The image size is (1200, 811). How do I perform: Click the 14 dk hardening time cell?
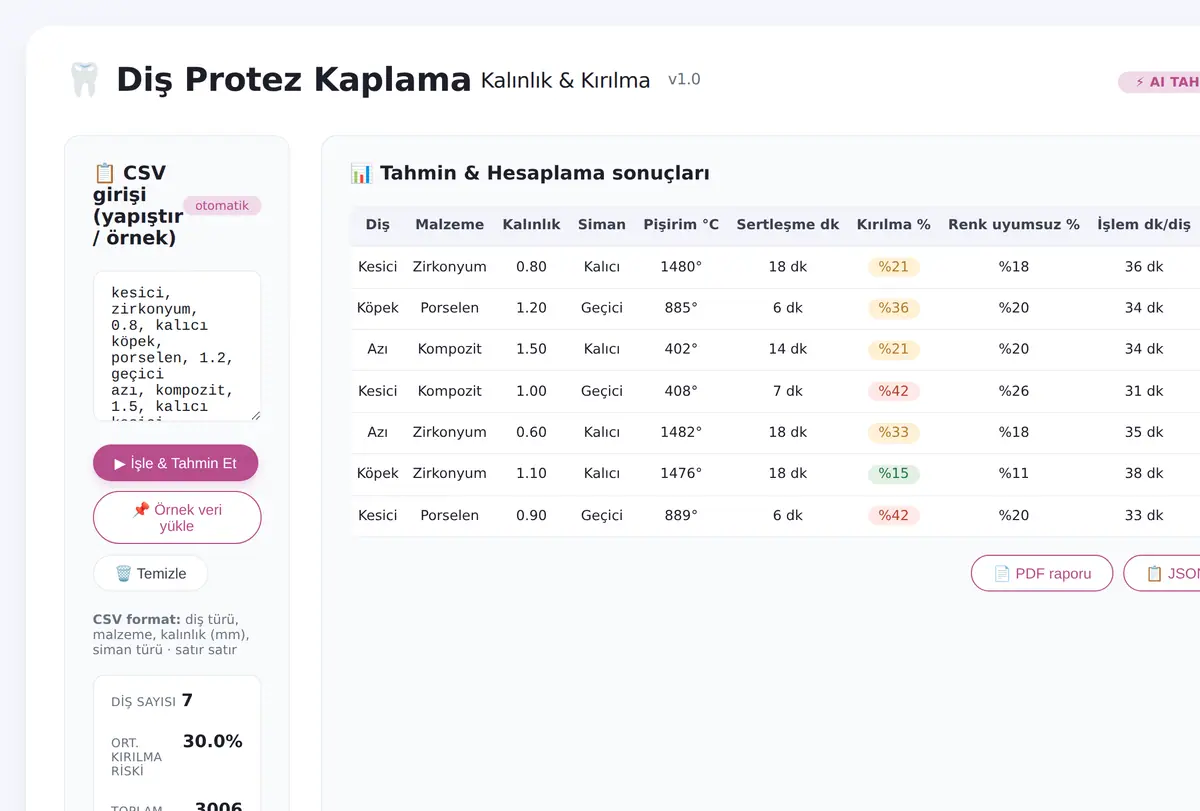point(788,349)
